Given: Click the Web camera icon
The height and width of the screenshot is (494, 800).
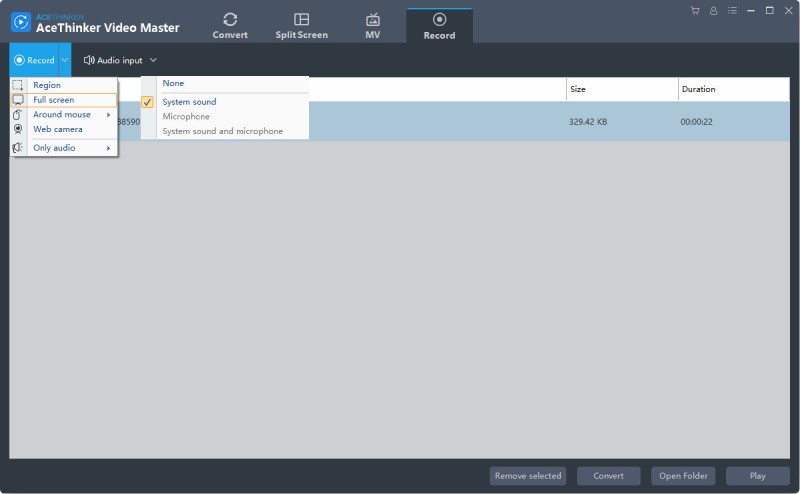Looking at the screenshot, I should (x=18, y=130).
